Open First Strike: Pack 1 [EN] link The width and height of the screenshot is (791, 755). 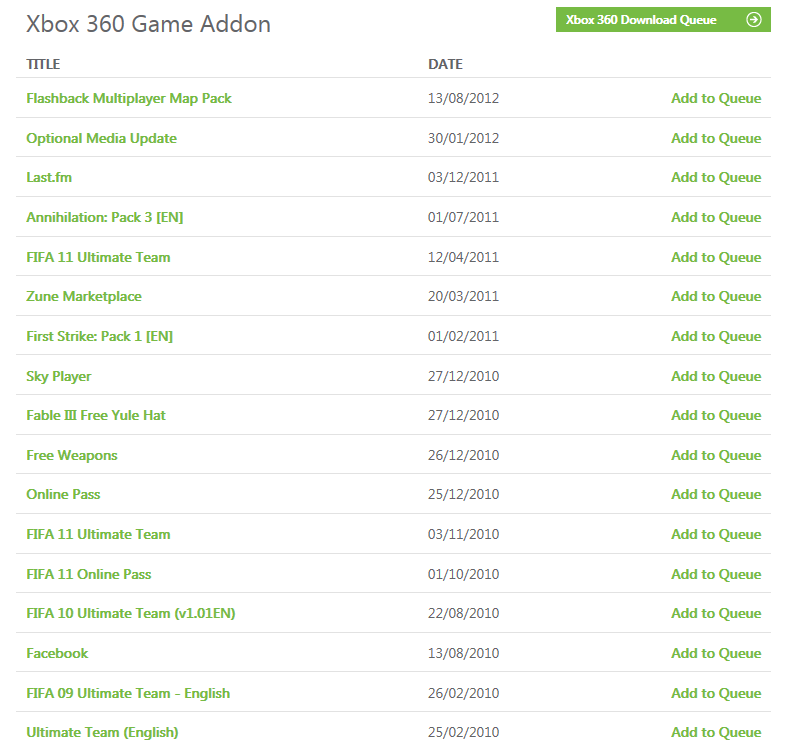[x=99, y=336]
